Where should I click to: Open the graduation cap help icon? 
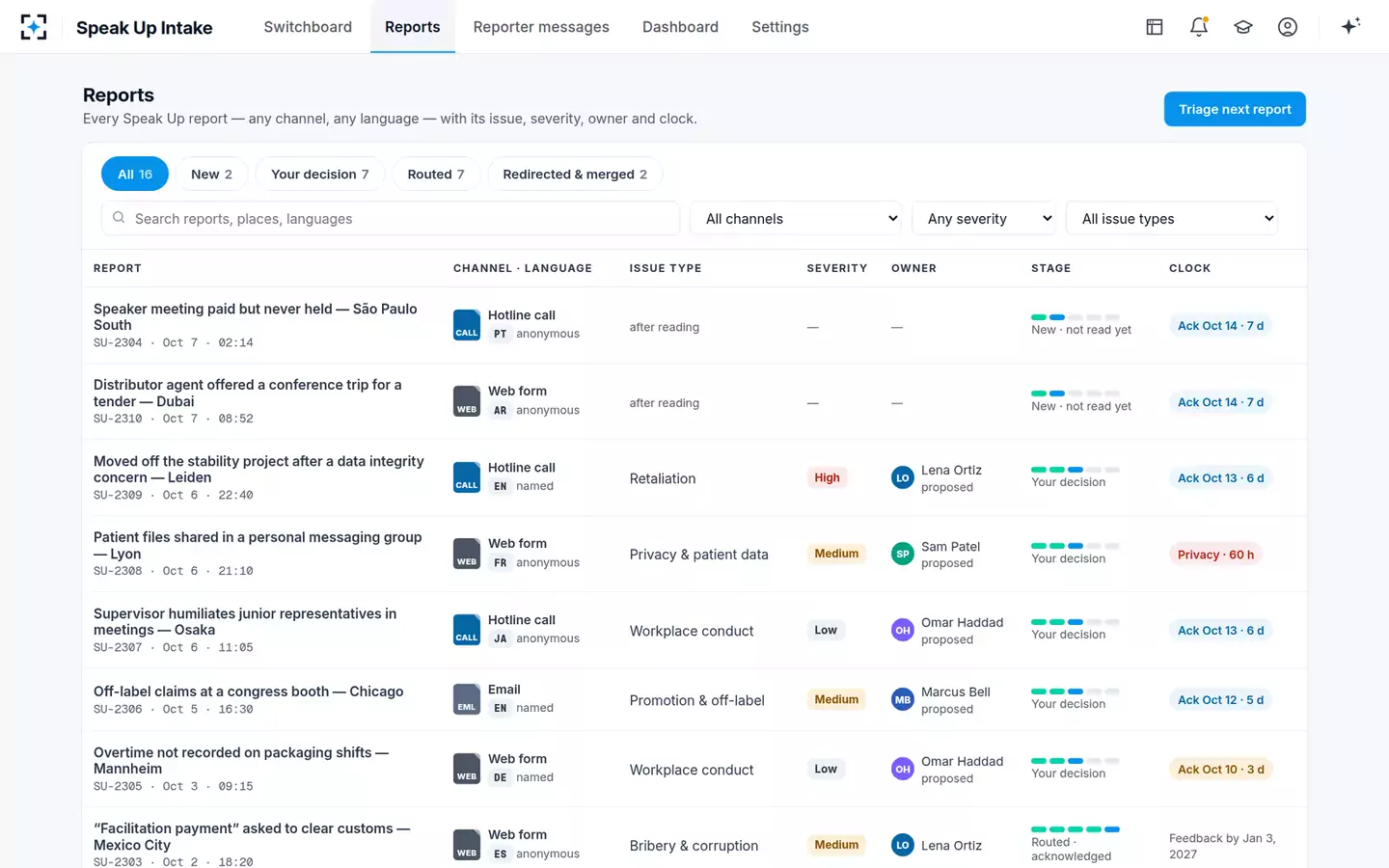pos(1243,27)
